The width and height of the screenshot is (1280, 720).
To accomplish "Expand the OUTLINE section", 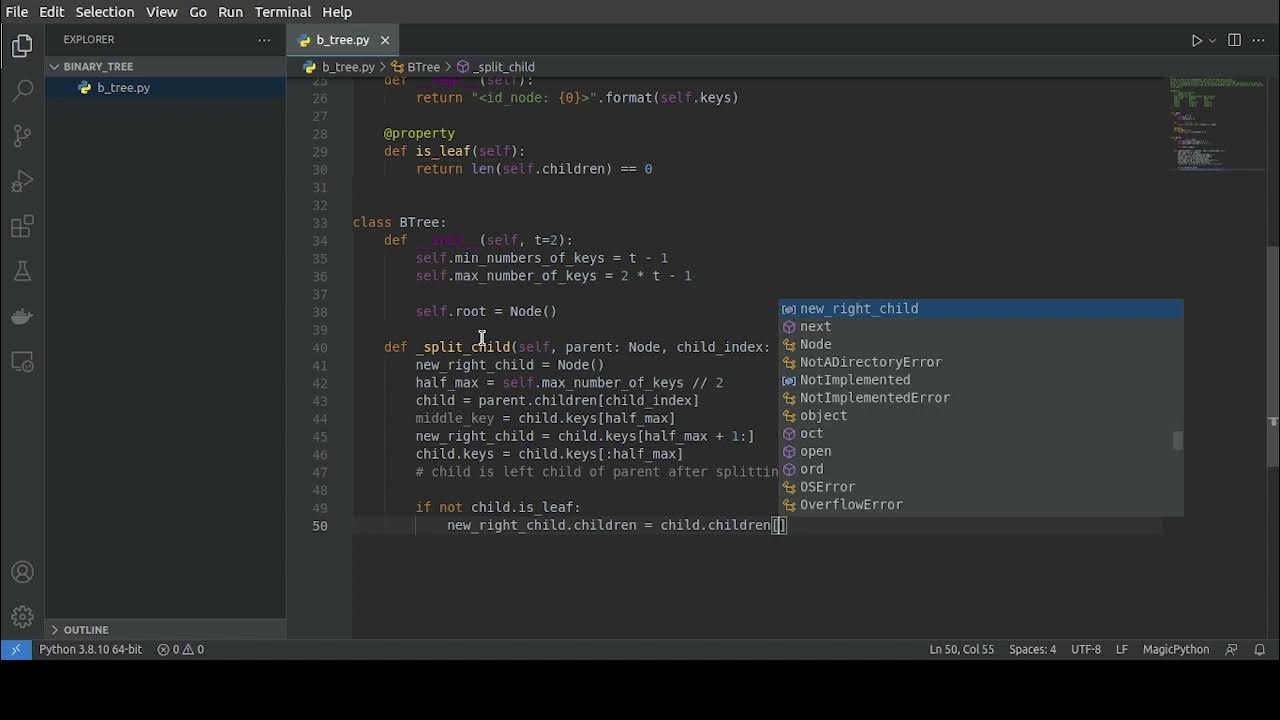I will 165,630.
